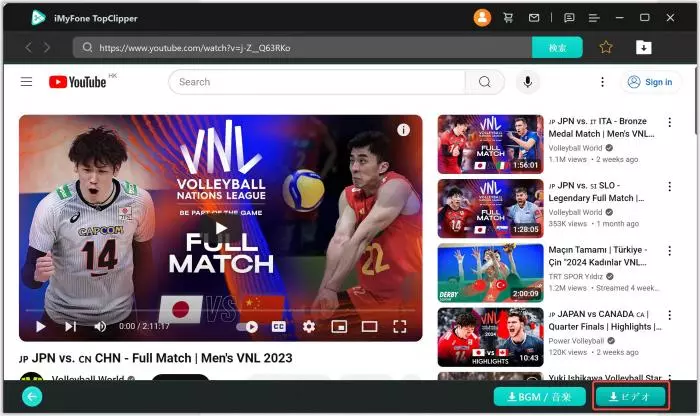
Task: Open options menu for JPN vs. SLO video
Action: click(669, 186)
